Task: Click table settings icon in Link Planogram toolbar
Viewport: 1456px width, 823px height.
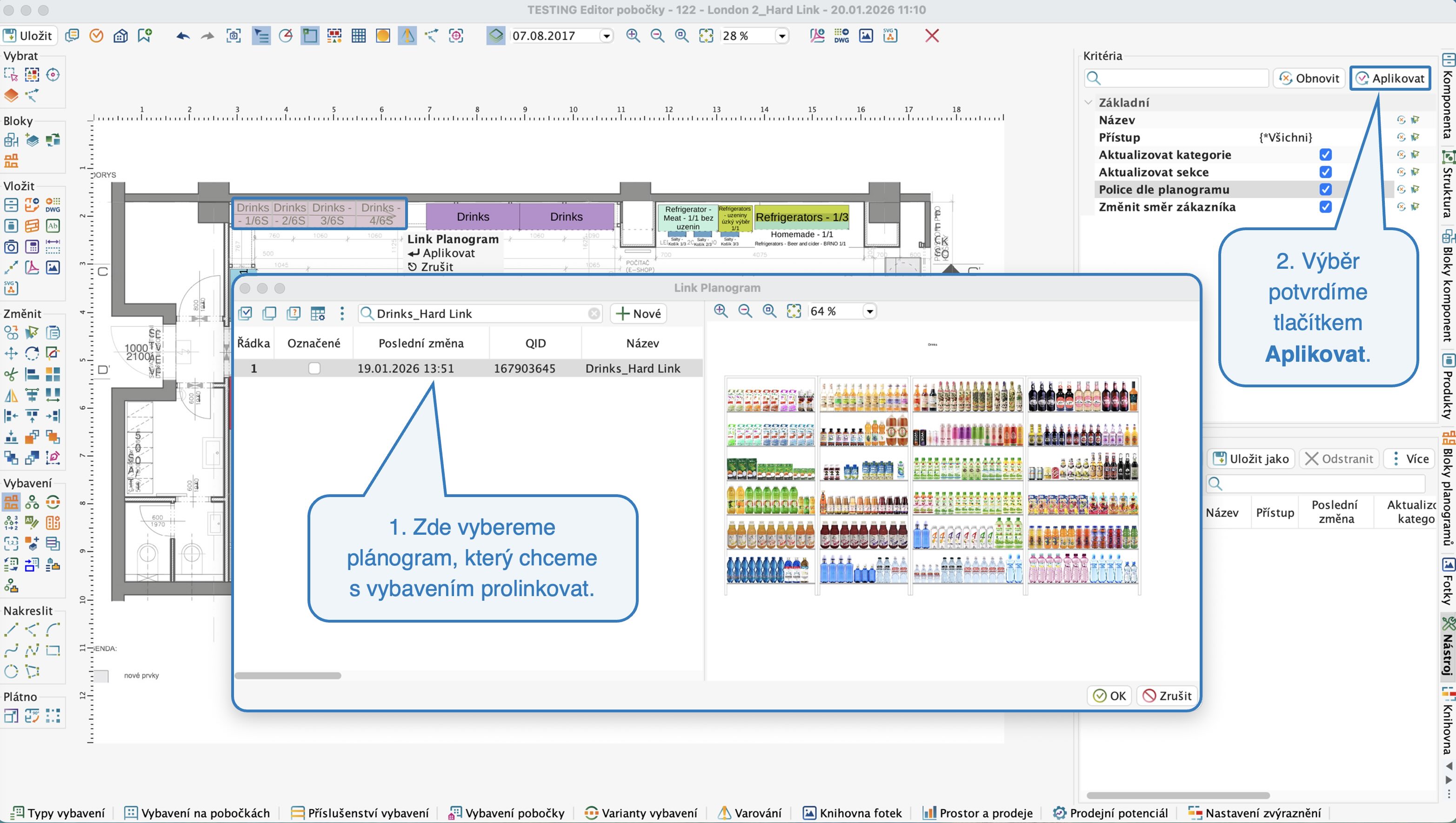Action: [x=318, y=313]
